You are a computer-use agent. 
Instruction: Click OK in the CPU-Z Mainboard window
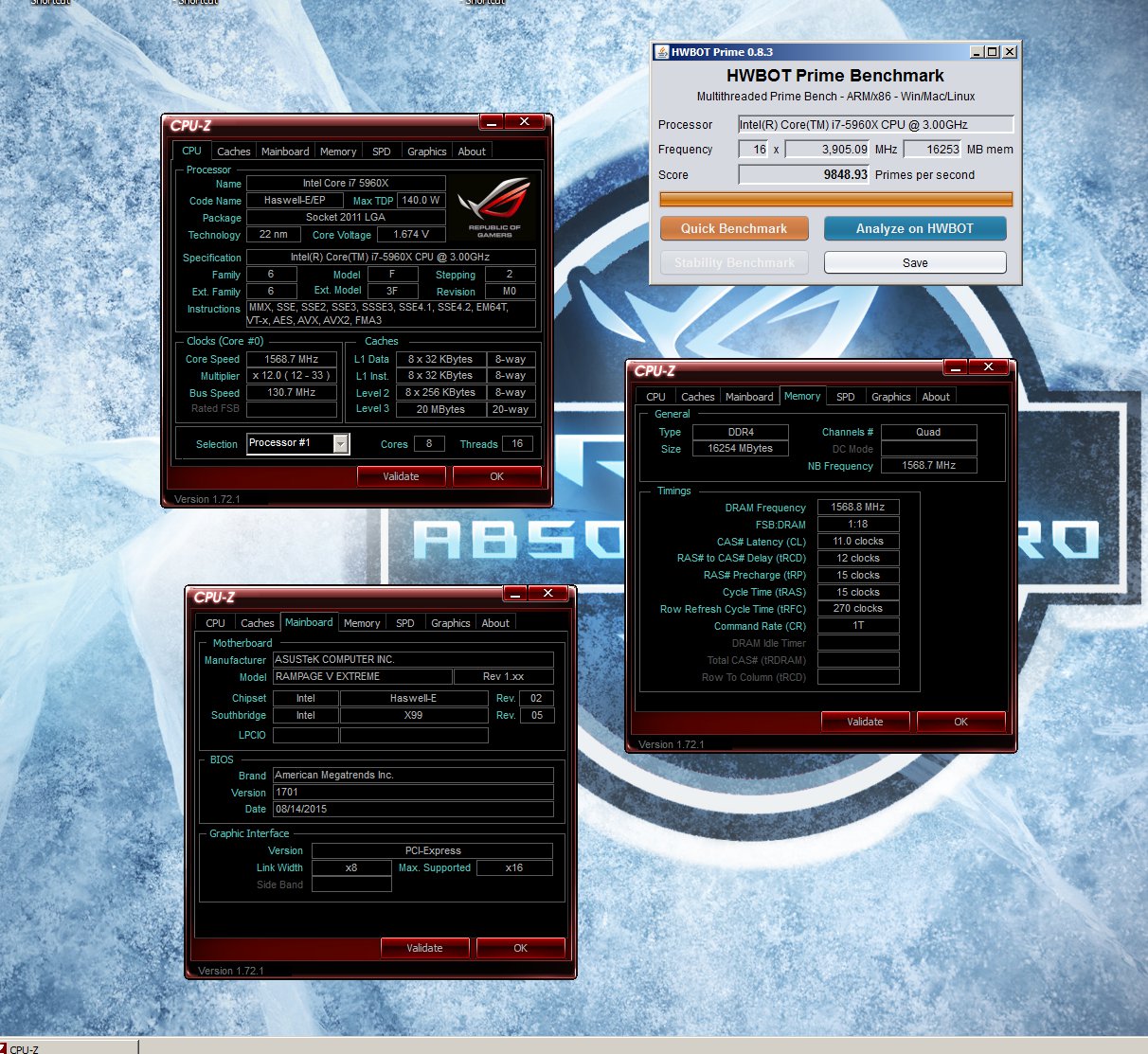pos(521,948)
